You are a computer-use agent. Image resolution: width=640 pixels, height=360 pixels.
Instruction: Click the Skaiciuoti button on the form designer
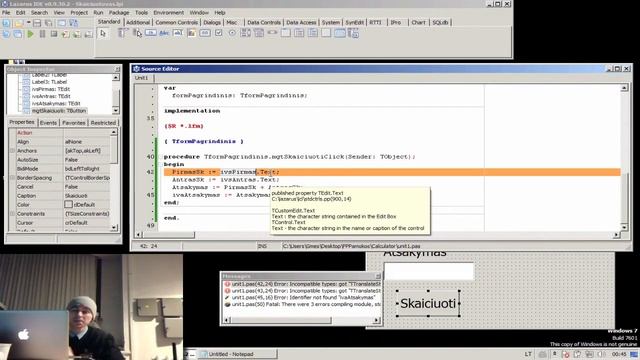click(x=428, y=303)
